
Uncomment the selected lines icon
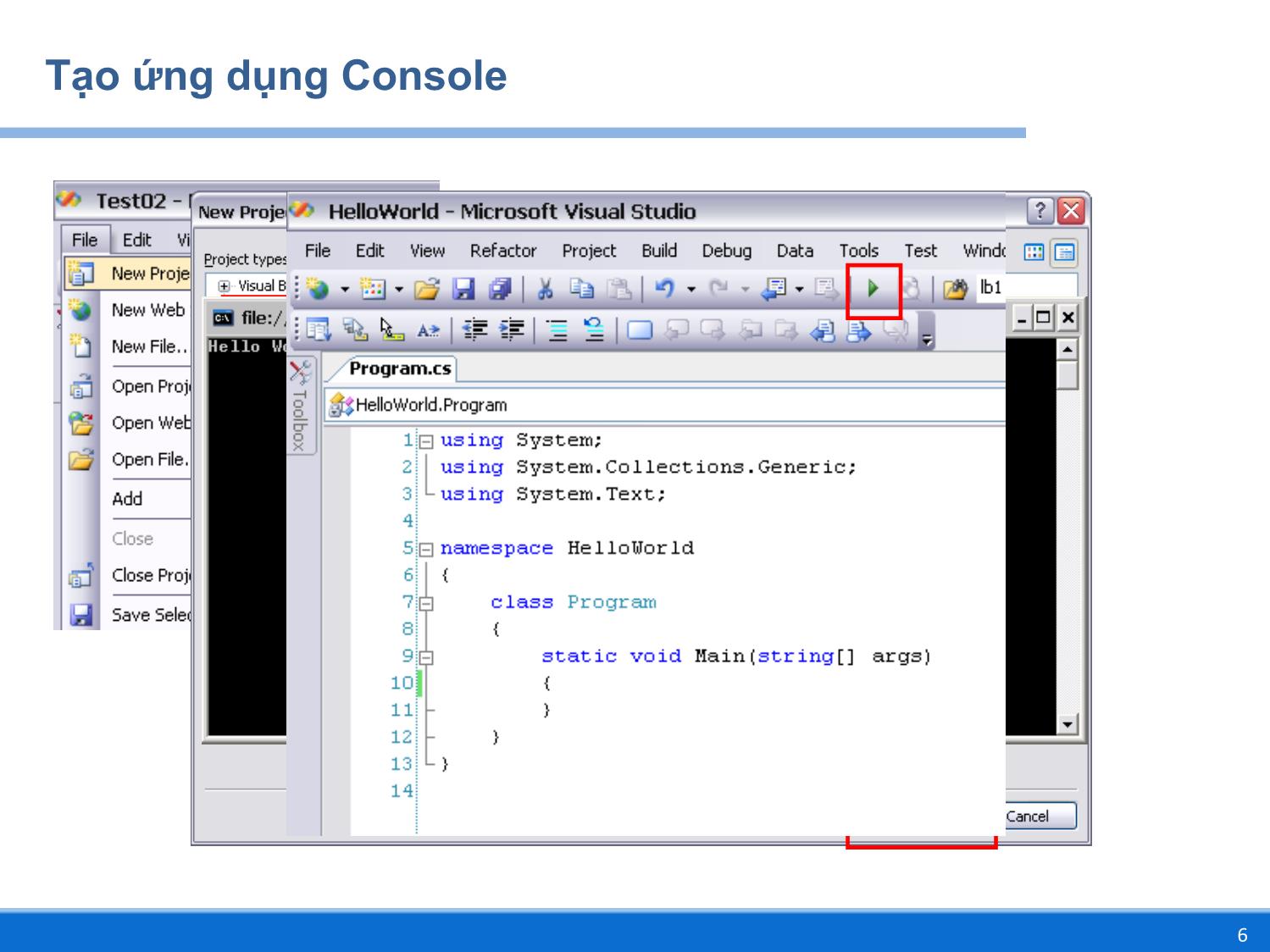pos(594,329)
